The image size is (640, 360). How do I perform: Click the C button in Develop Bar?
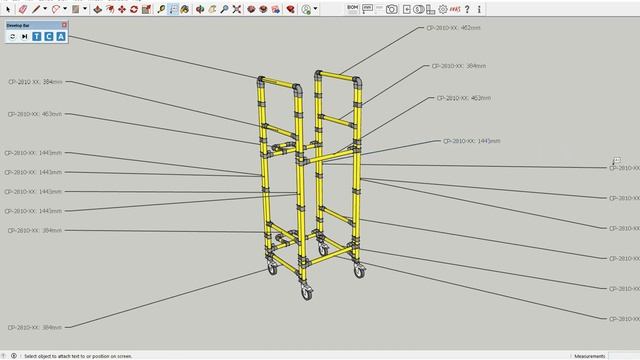tap(49, 37)
